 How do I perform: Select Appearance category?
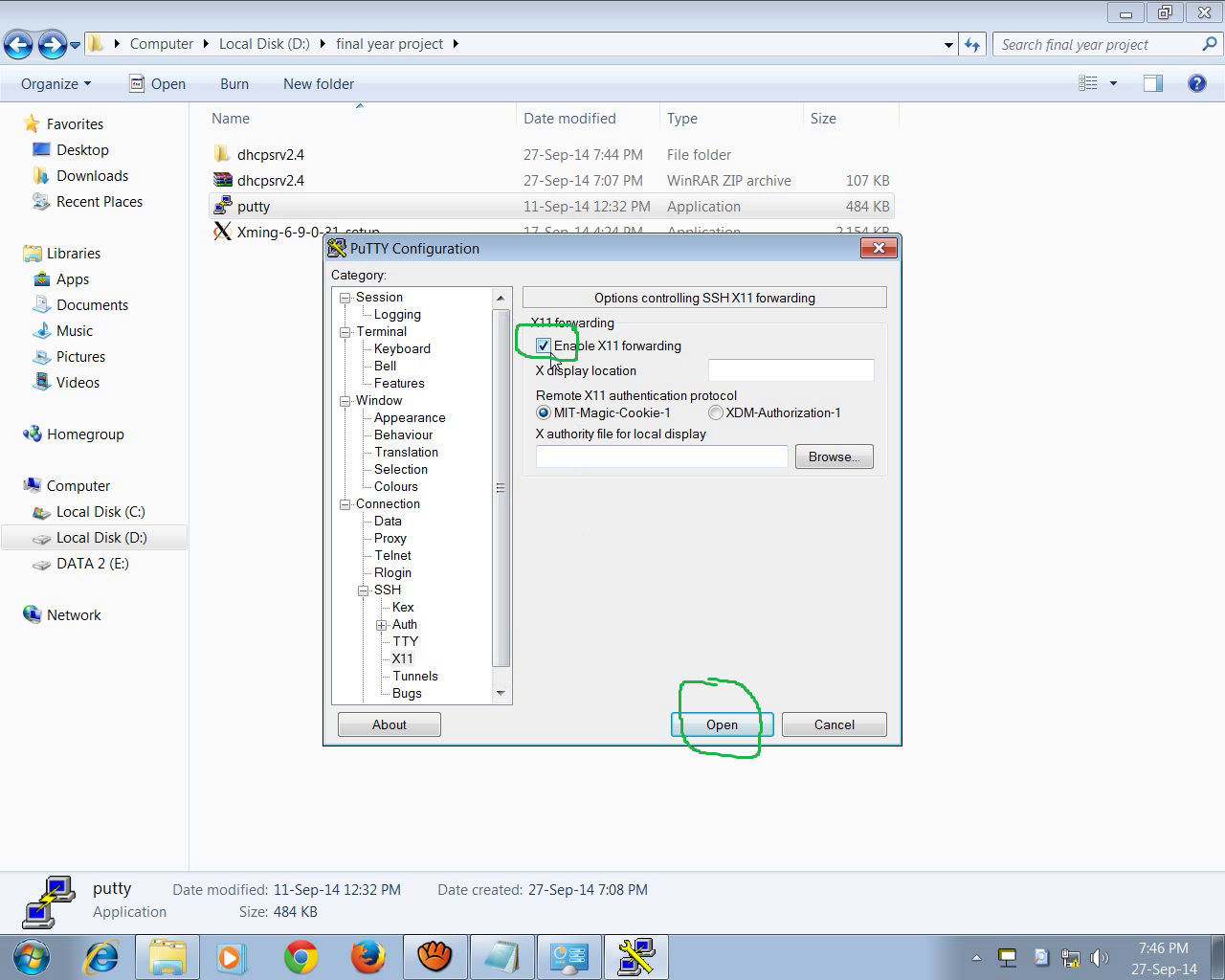click(x=410, y=417)
